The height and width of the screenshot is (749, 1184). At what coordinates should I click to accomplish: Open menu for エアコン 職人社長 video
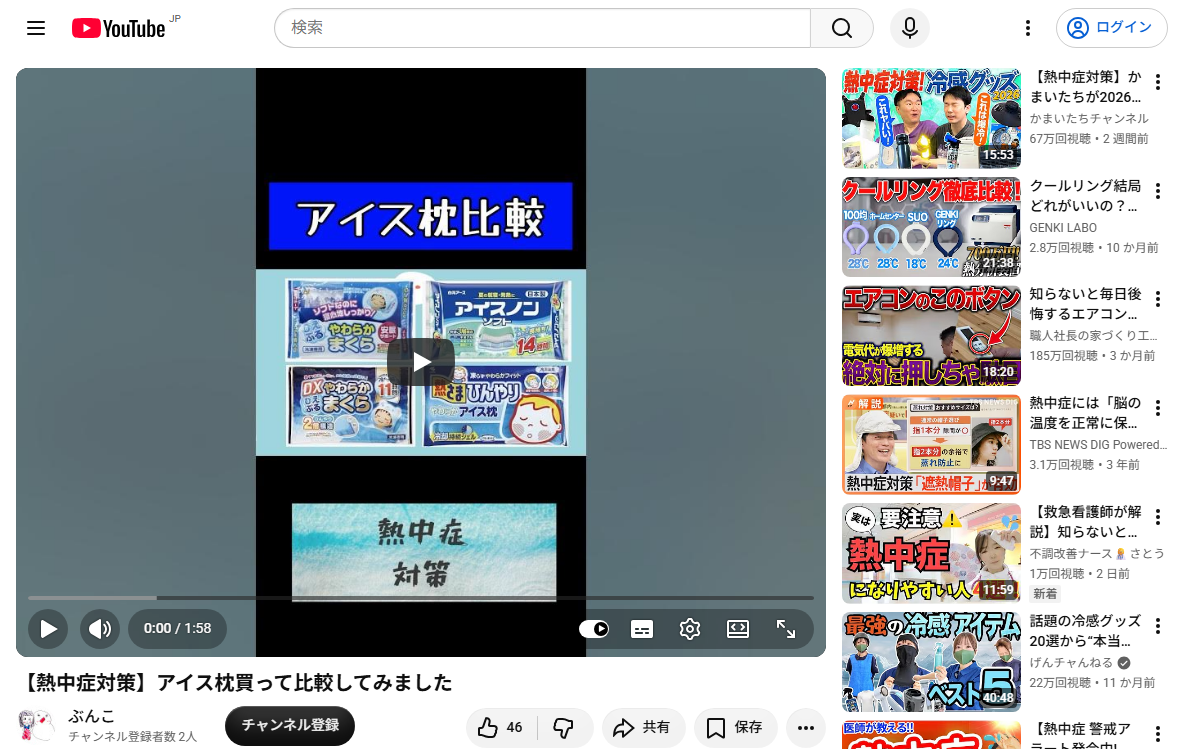coord(1158,300)
